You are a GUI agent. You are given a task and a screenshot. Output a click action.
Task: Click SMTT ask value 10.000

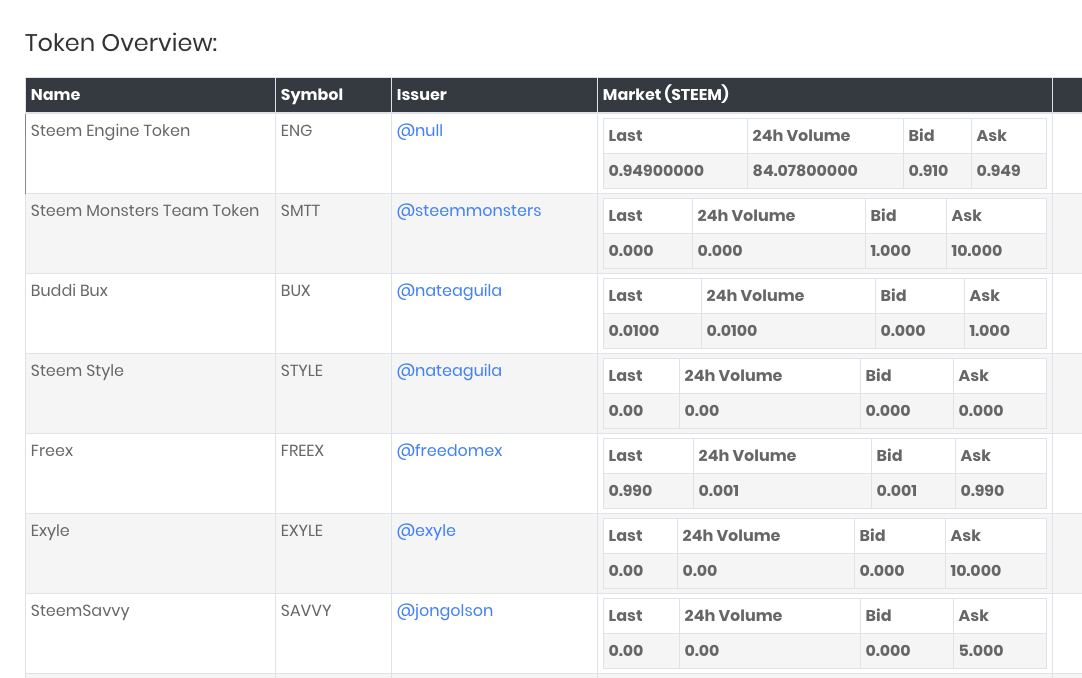976,250
